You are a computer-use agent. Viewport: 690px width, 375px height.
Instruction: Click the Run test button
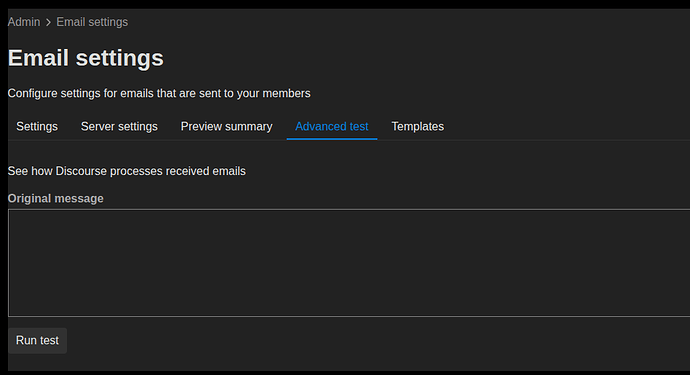point(37,340)
